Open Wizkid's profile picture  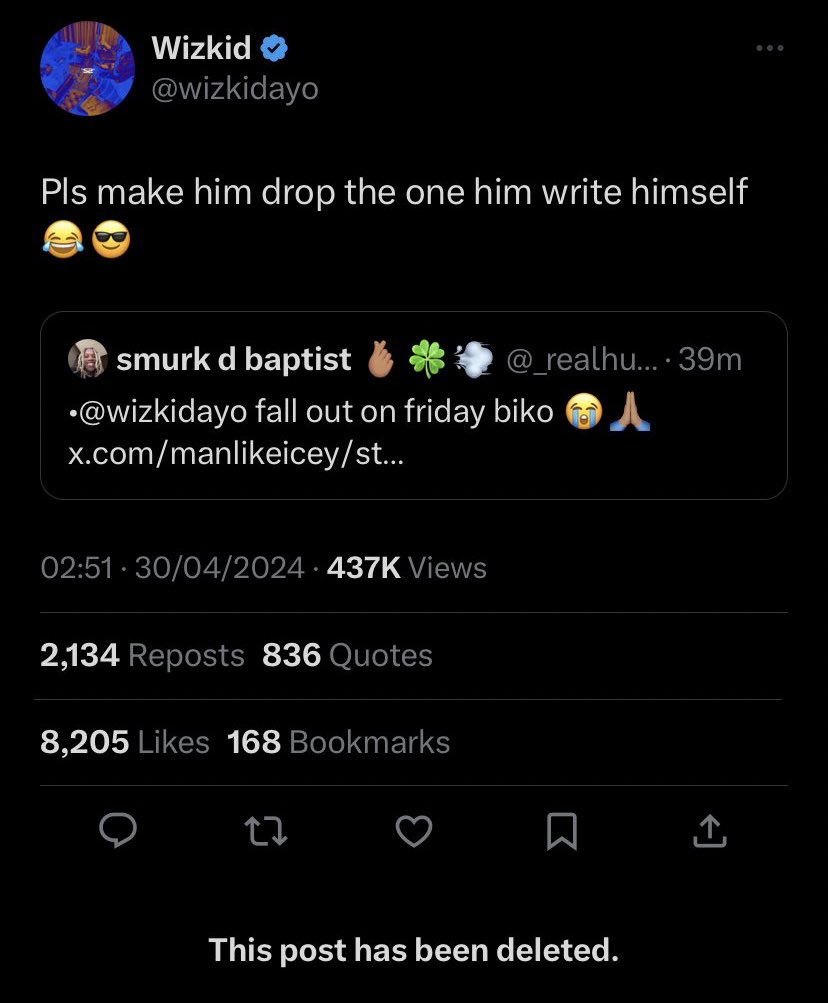(x=87, y=67)
